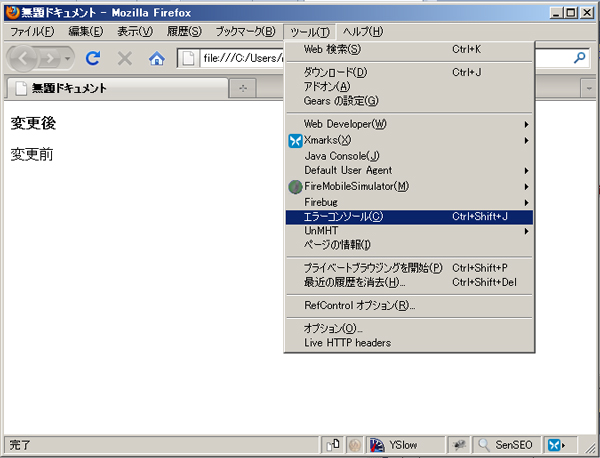600x458 pixels.
Task: Close the ツール(T) menu in menu bar
Action: (x=310, y=32)
